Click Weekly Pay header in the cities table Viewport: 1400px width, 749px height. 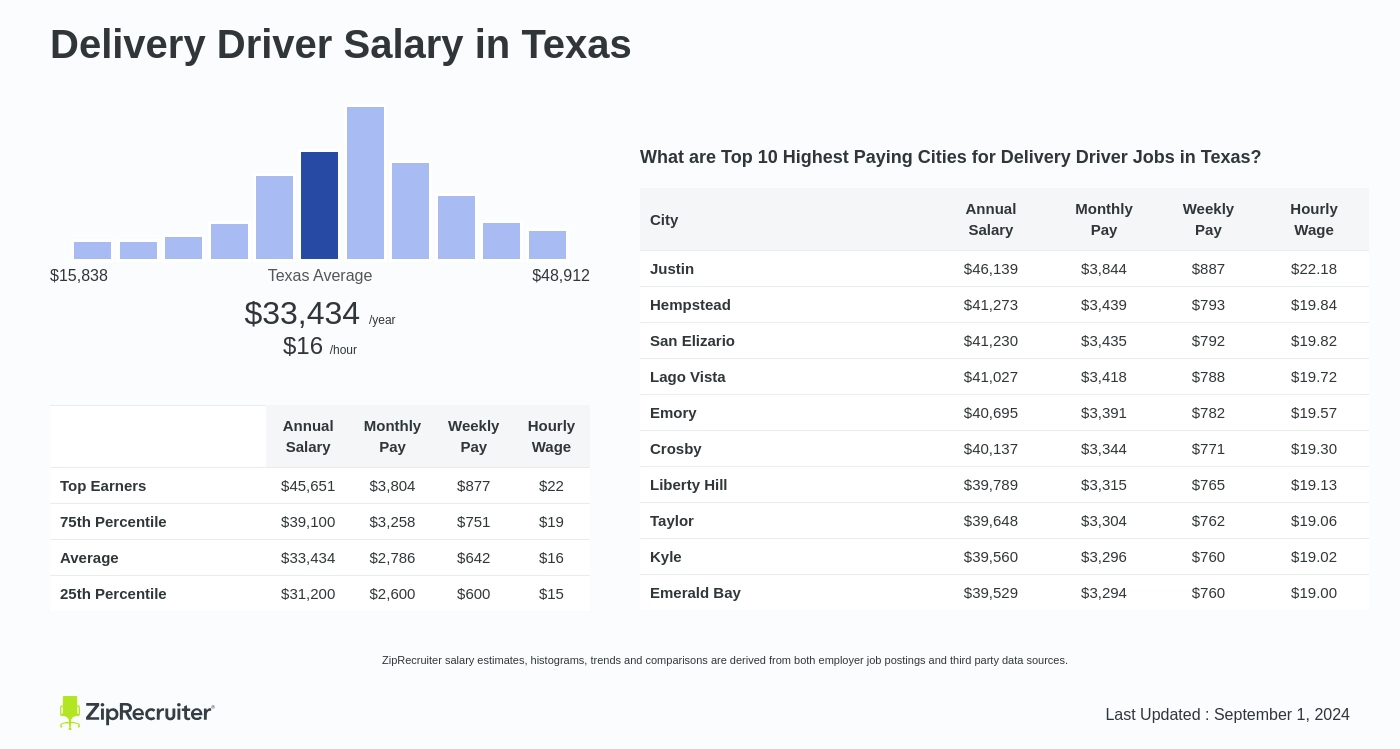(1208, 219)
